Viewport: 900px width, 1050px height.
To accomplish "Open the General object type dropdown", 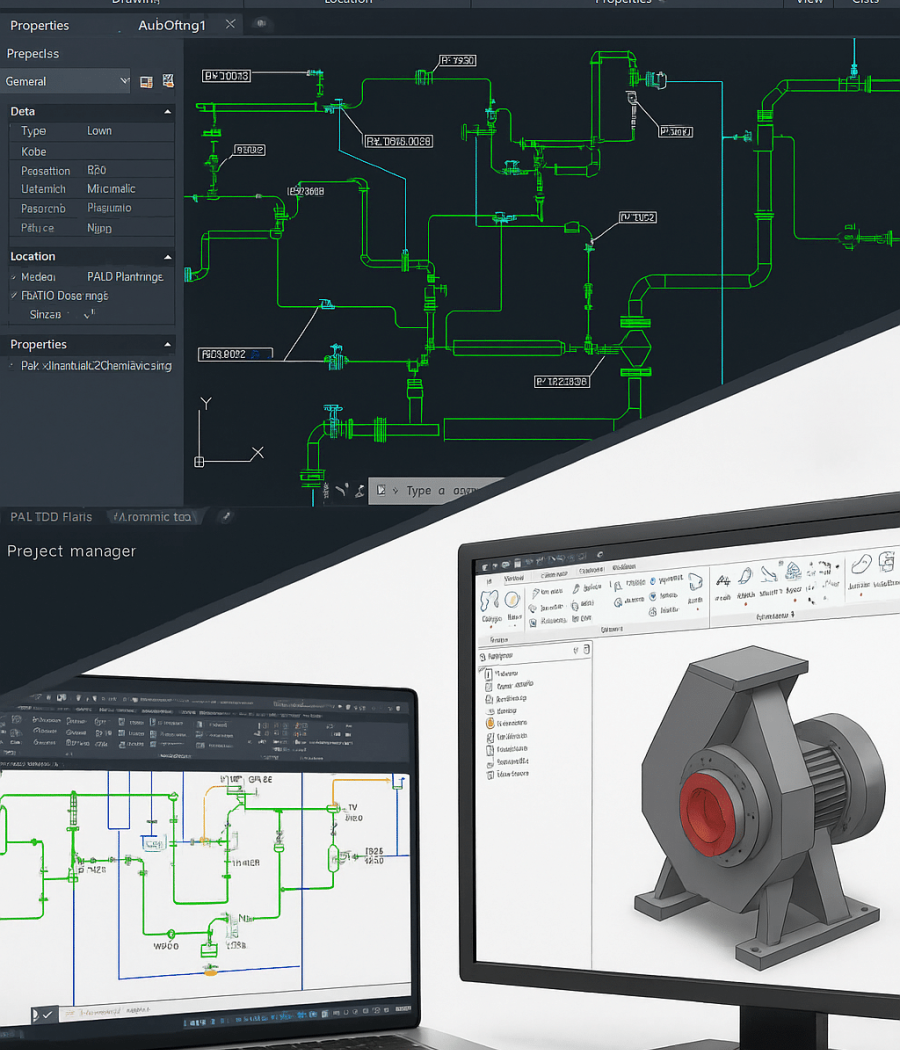I will pyautogui.click(x=66, y=81).
